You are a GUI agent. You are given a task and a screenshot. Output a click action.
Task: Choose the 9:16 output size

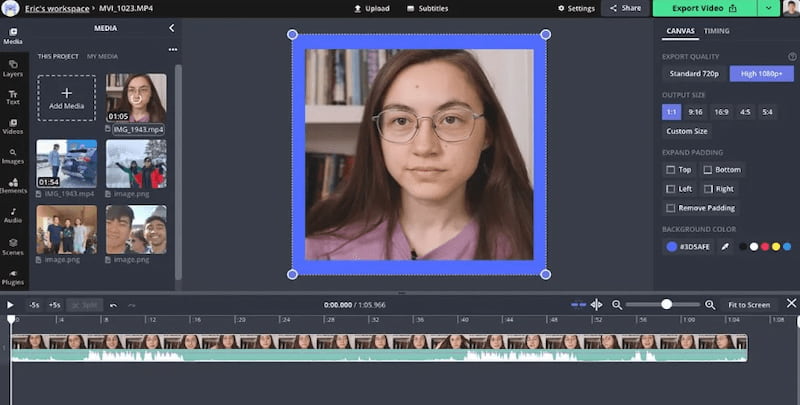tap(695, 112)
